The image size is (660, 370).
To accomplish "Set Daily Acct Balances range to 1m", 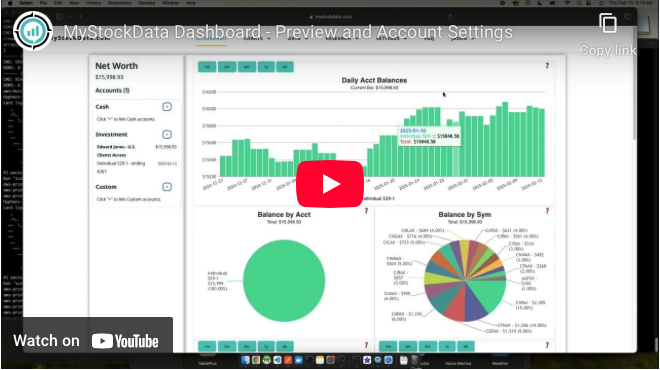I will [x=207, y=67].
